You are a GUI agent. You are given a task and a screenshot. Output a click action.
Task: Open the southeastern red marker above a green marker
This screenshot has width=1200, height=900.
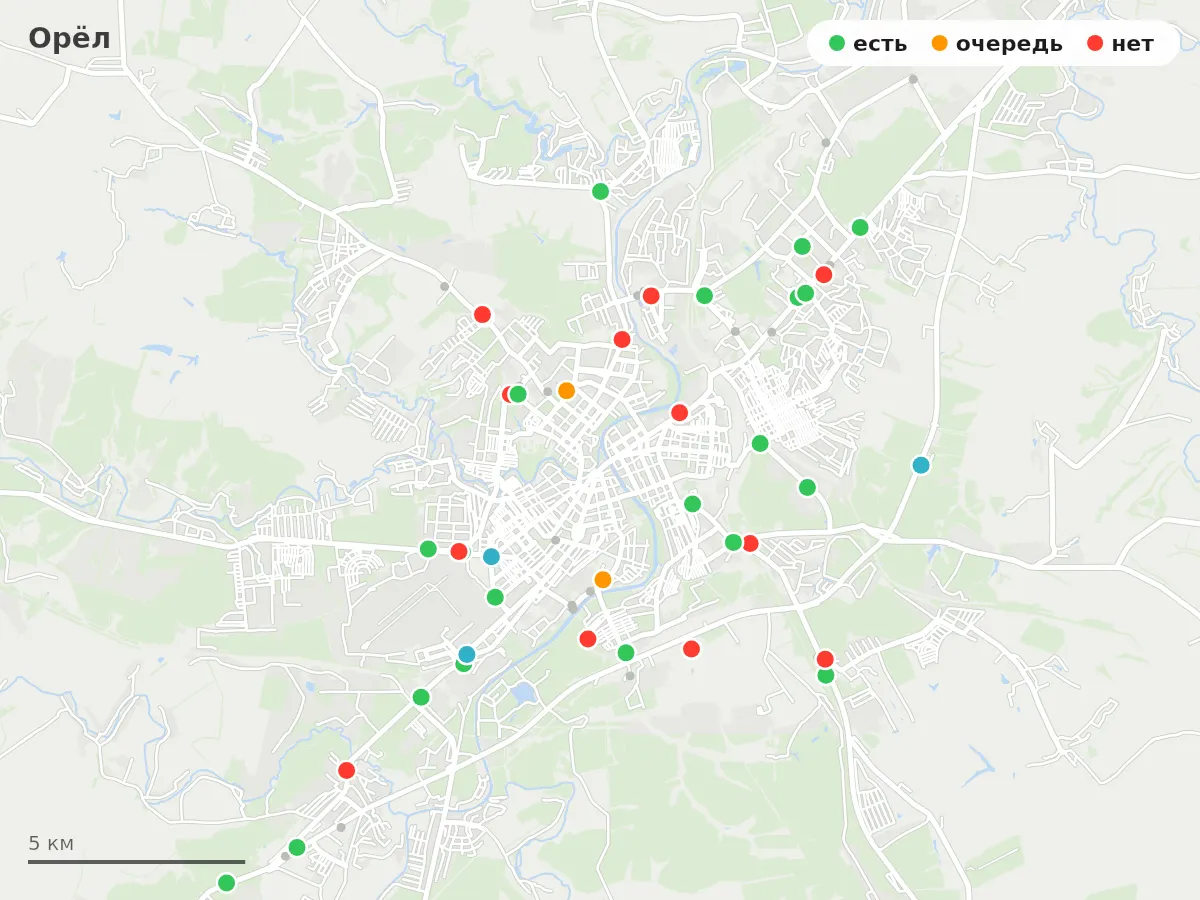825,659
